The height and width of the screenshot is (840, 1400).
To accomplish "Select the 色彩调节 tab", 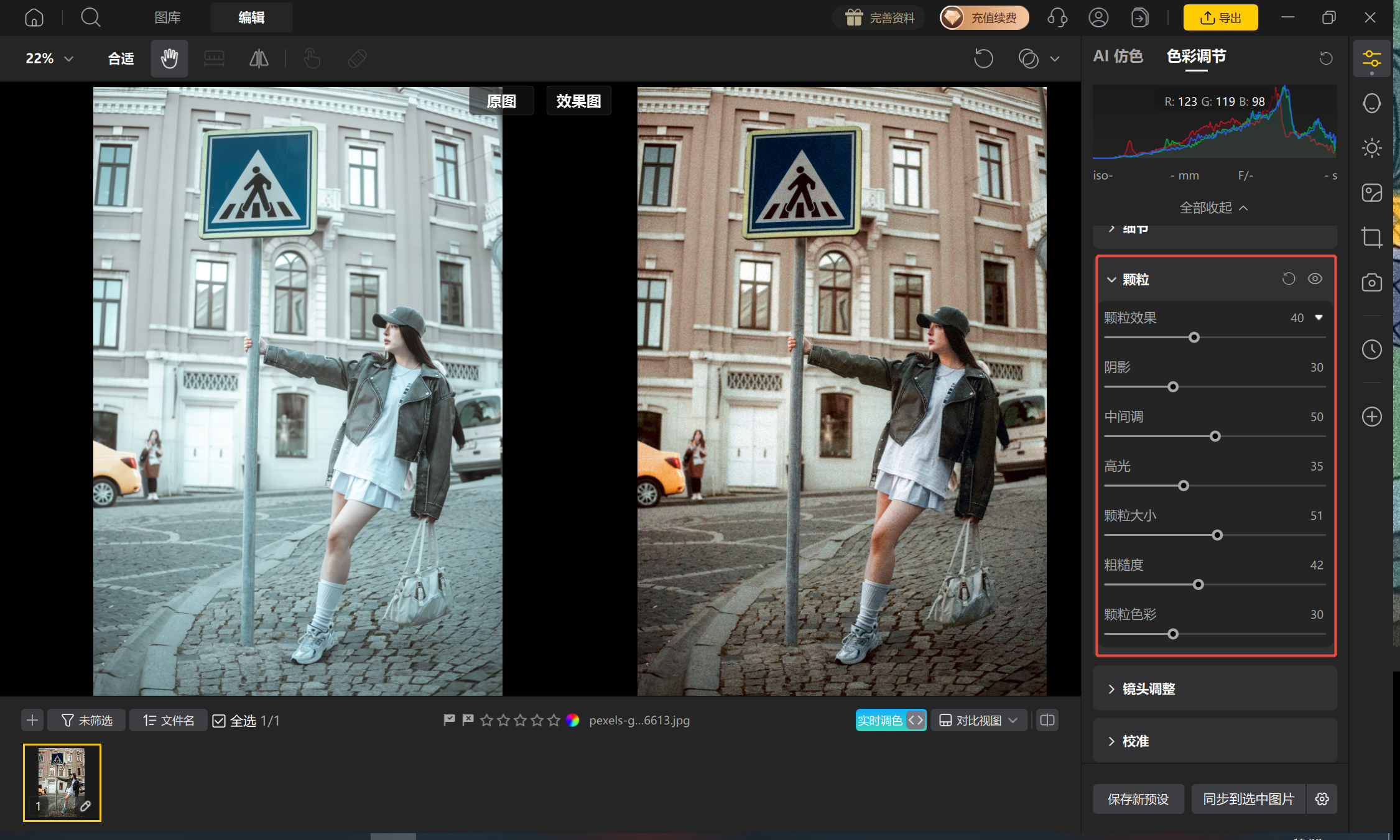I will point(1196,56).
